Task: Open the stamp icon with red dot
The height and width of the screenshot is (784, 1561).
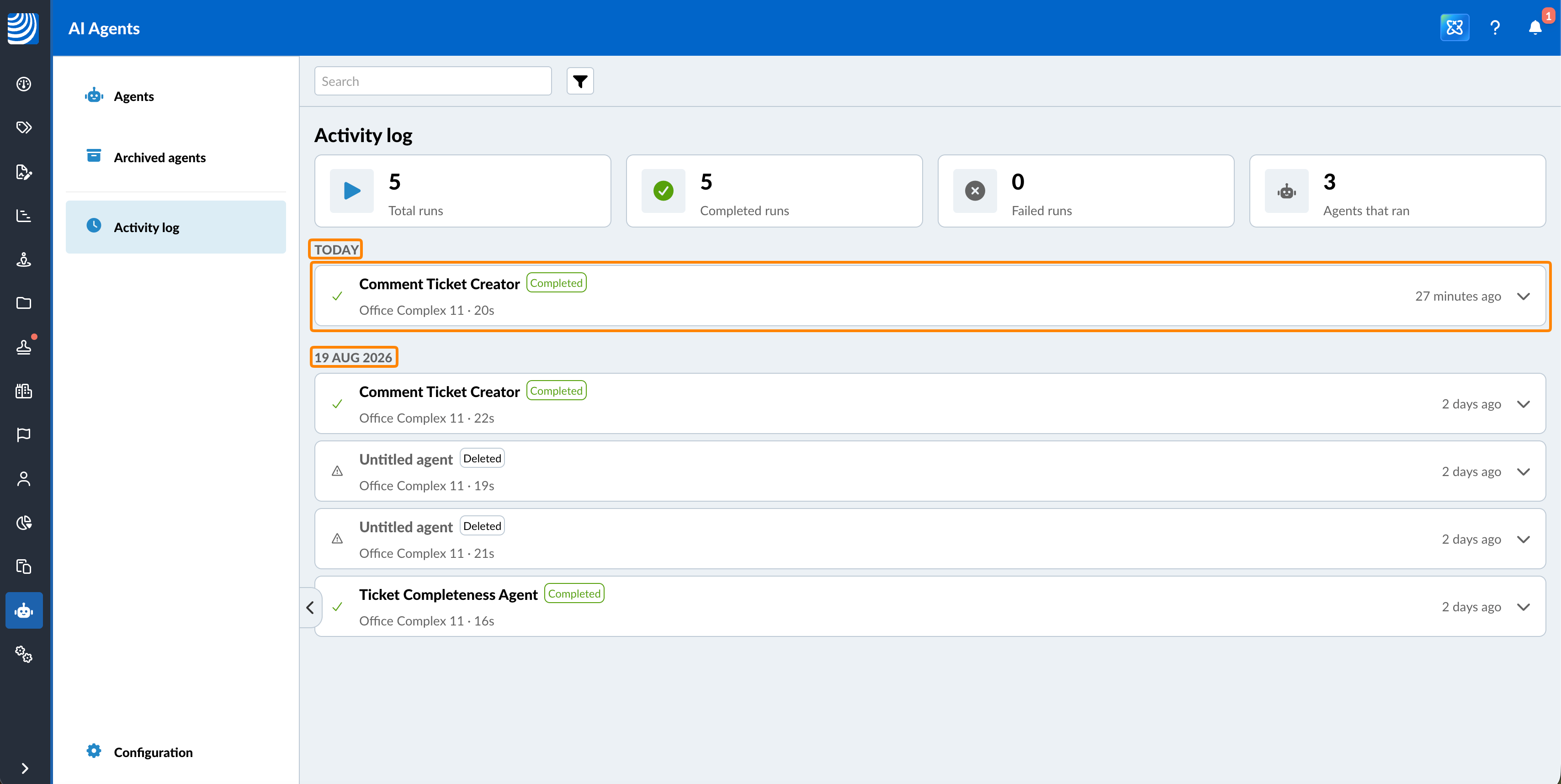Action: coord(24,347)
